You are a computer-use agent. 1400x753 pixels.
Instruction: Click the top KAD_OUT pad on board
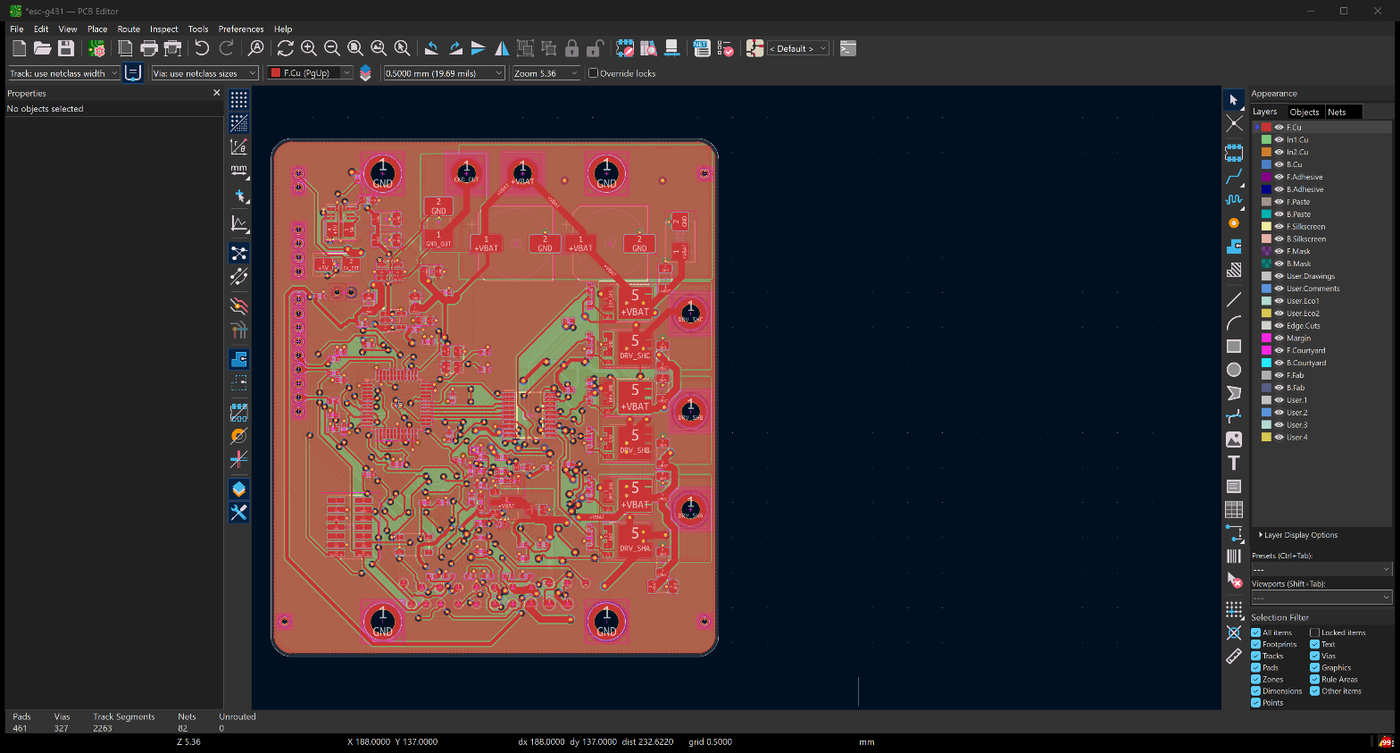tap(466, 172)
